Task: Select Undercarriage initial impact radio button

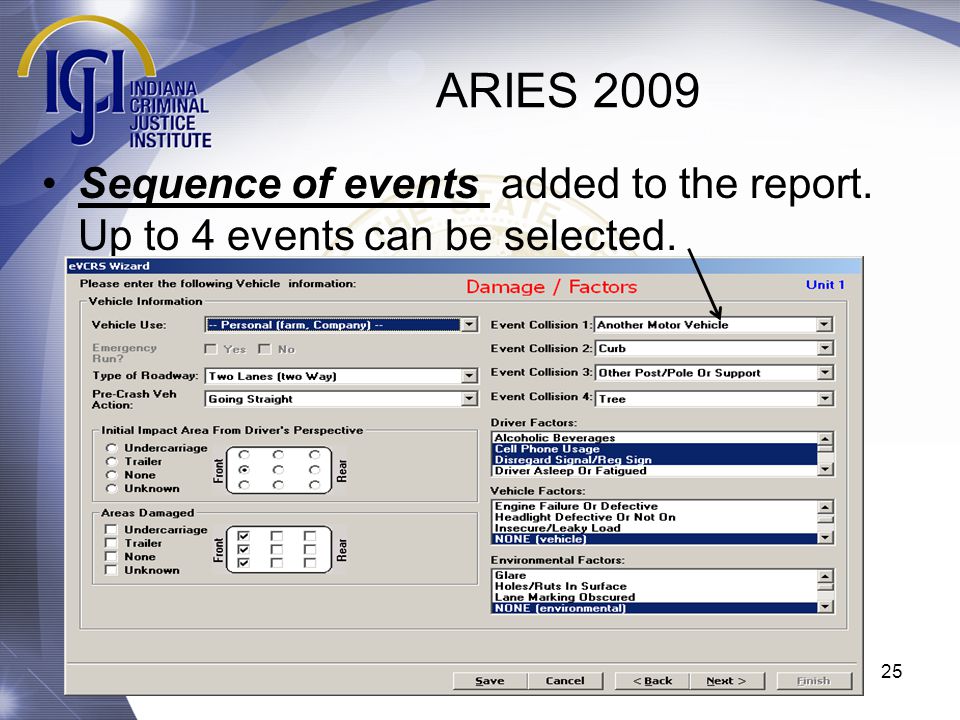Action: 111,448
